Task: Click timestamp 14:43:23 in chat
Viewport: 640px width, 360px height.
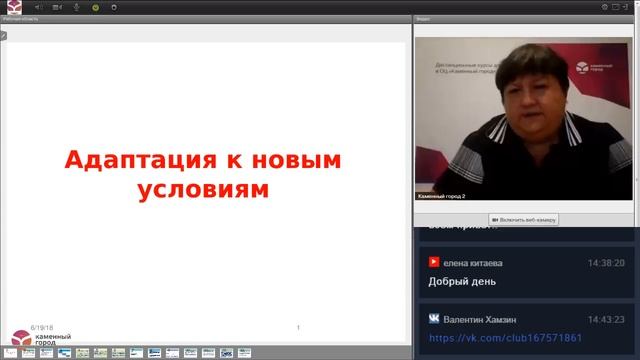Action: [606, 320]
